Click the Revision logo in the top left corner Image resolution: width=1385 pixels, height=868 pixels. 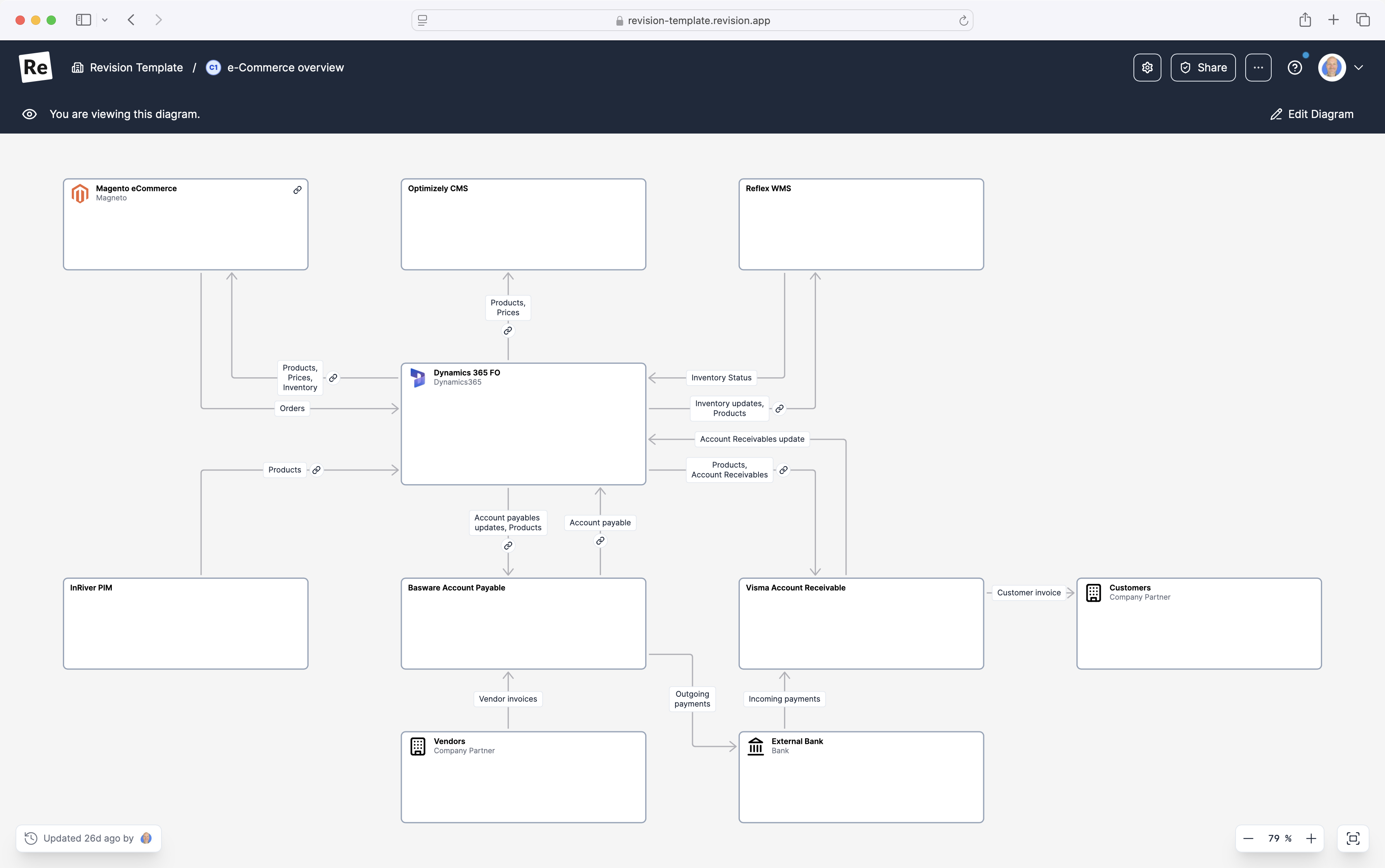tap(35, 67)
